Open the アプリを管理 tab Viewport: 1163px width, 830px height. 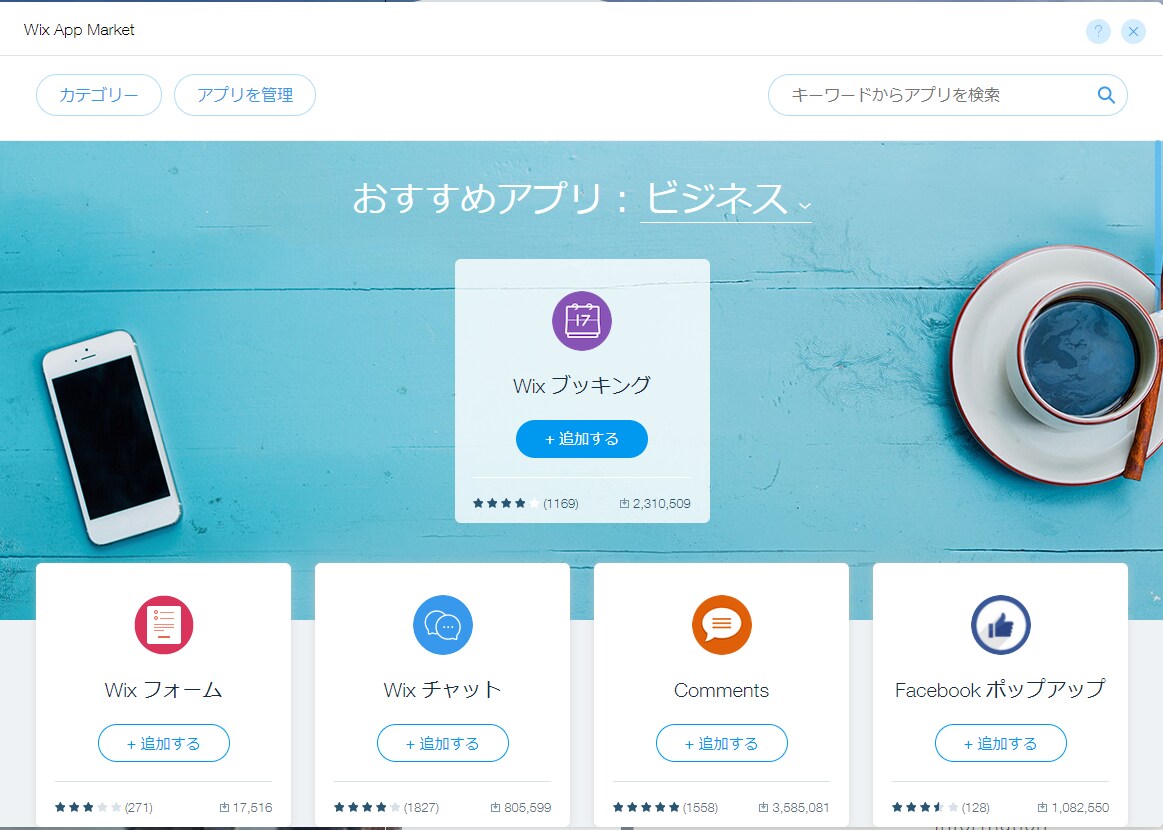point(245,95)
